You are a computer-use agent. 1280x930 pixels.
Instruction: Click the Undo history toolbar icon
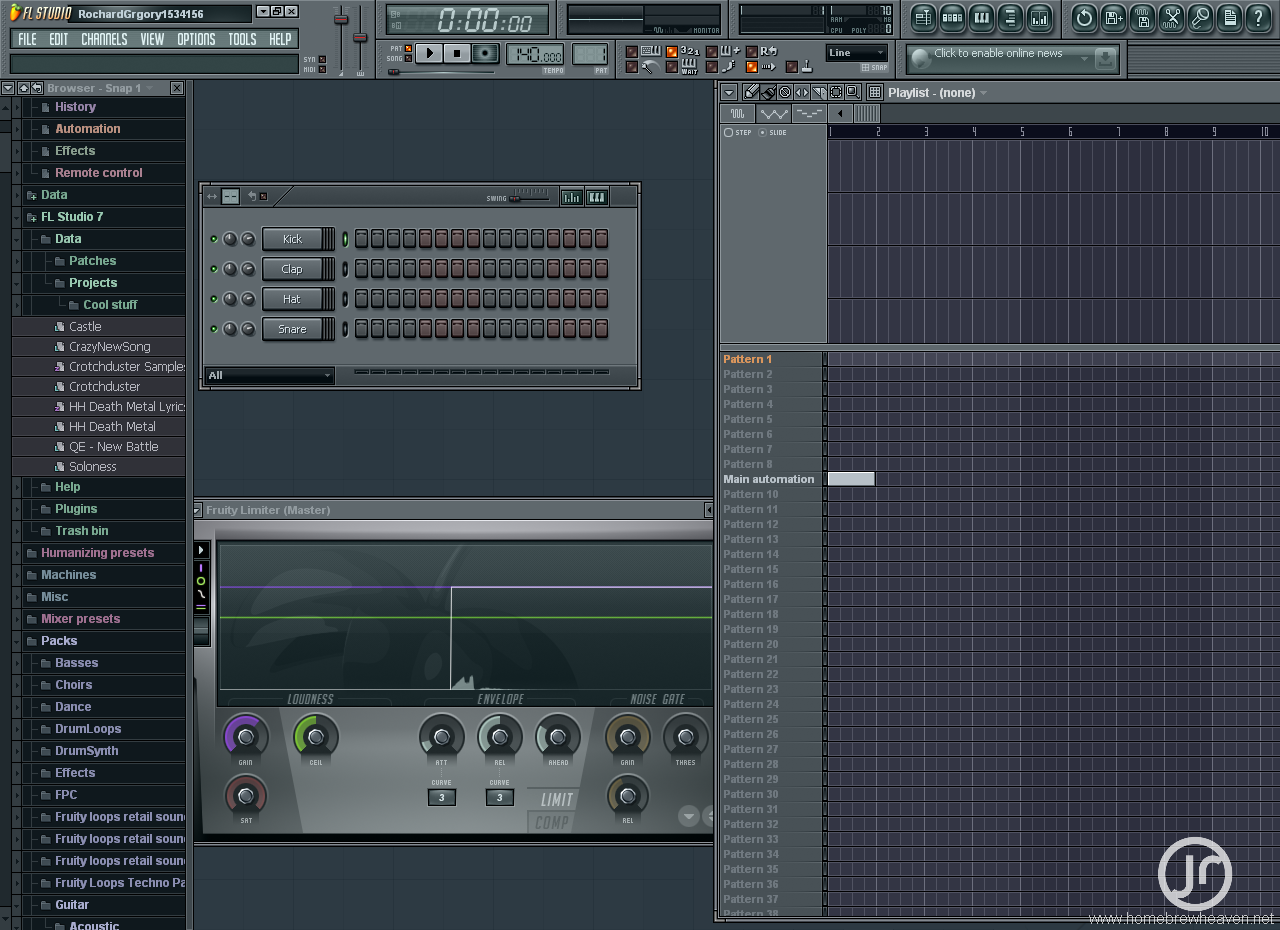[x=1084, y=17]
